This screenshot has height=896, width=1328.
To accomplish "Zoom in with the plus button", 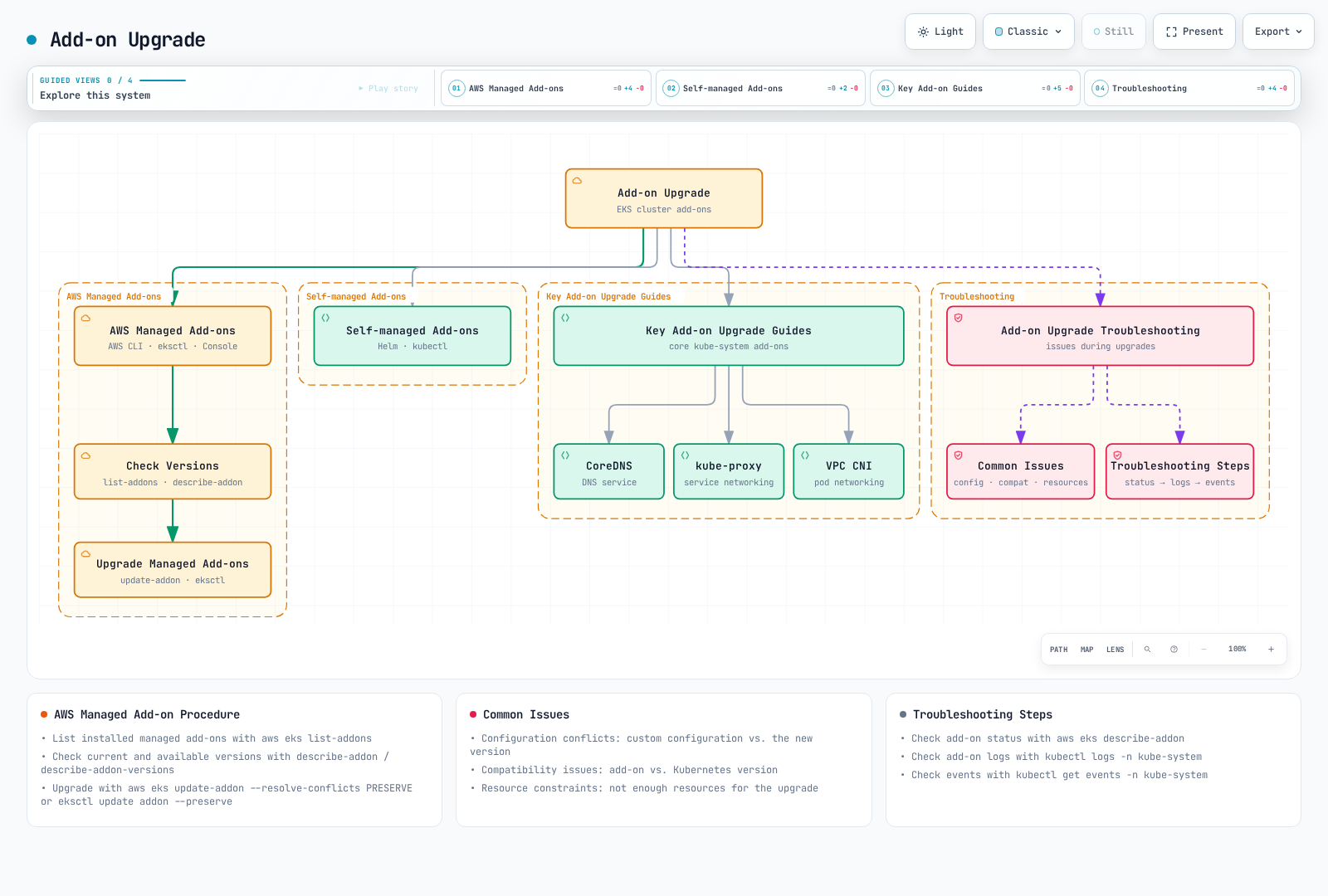I will click(x=1271, y=650).
